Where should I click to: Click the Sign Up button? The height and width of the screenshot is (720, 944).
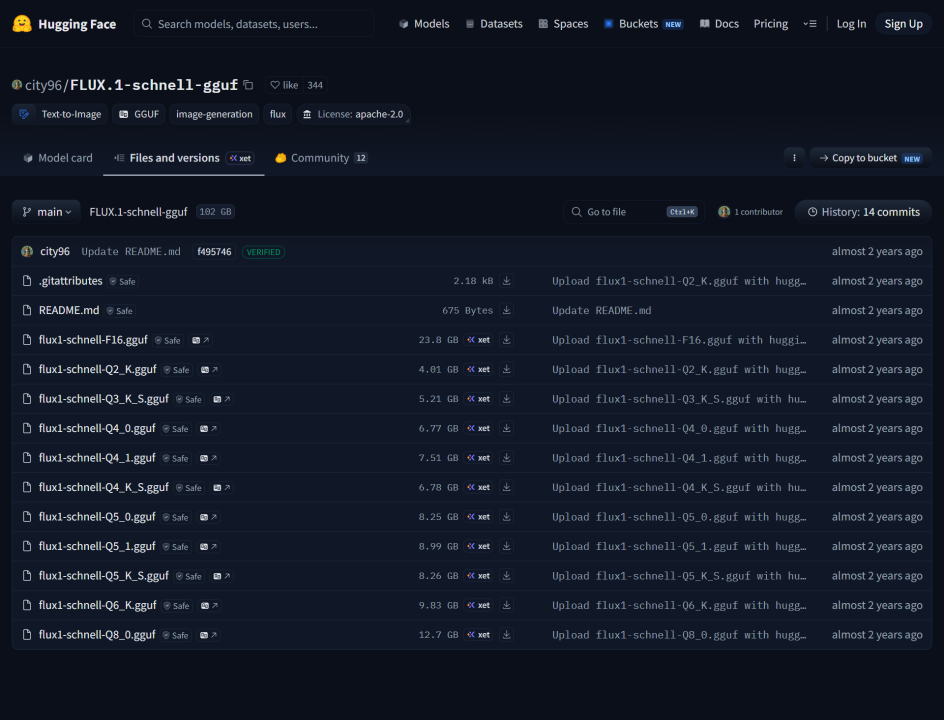(903, 24)
